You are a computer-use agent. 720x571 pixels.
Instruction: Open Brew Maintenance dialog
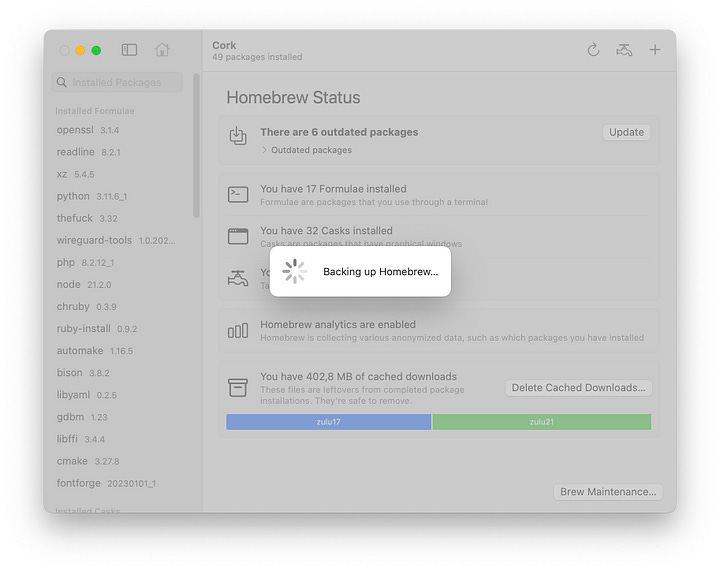(x=608, y=492)
